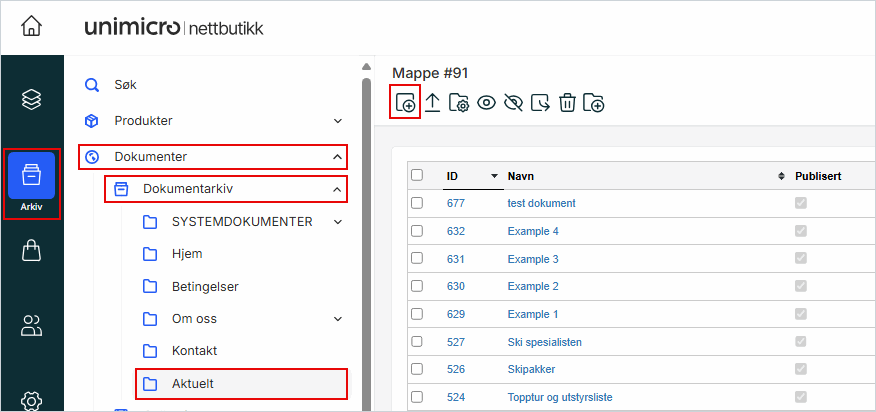The width and height of the screenshot is (876, 412).
Task: Open the Ski spesialisten document link
Action: click(544, 342)
